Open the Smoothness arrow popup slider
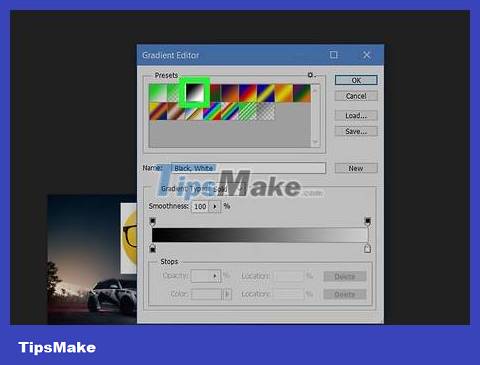The image size is (480, 365). pos(215,206)
